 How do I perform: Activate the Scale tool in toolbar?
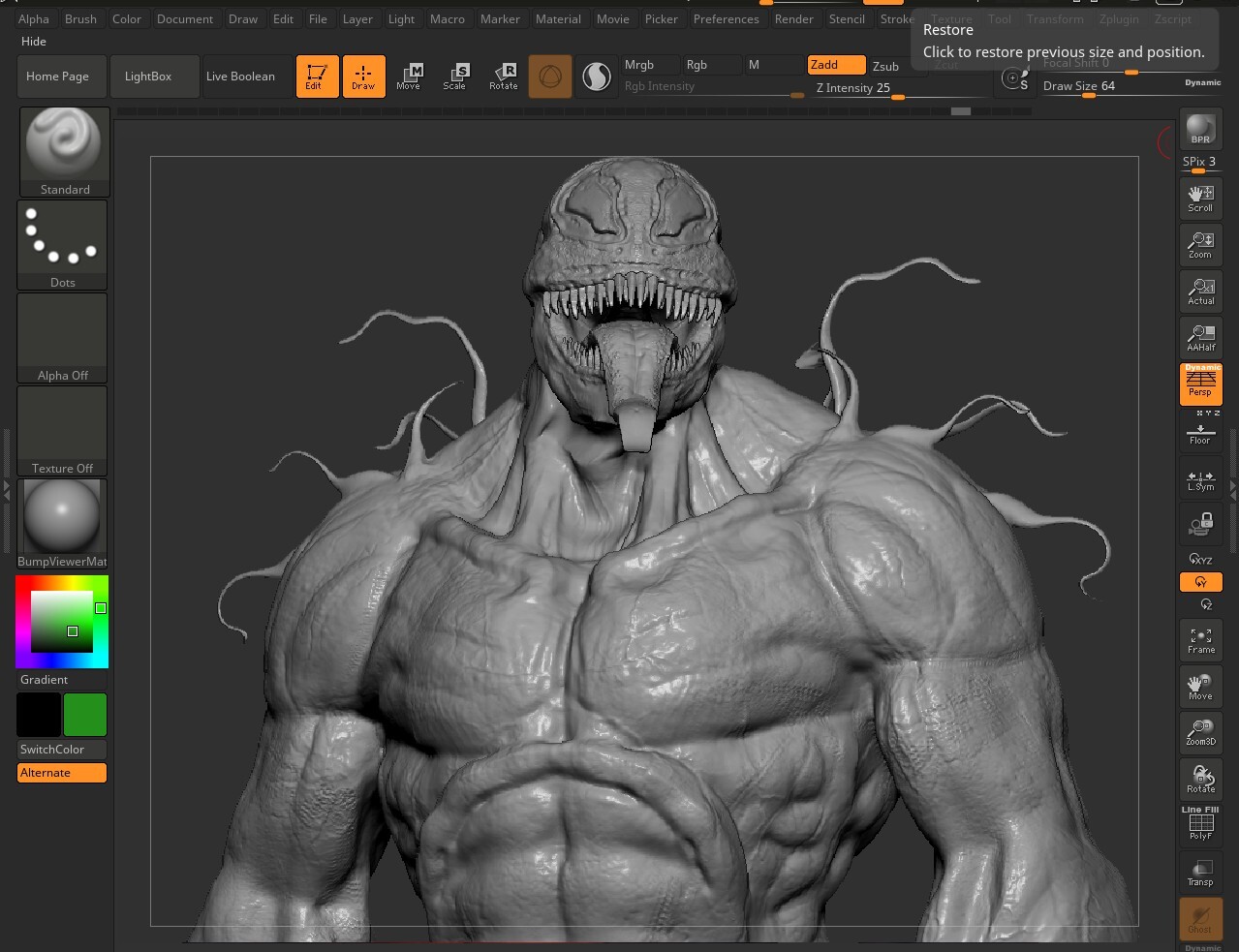pyautogui.click(x=454, y=77)
